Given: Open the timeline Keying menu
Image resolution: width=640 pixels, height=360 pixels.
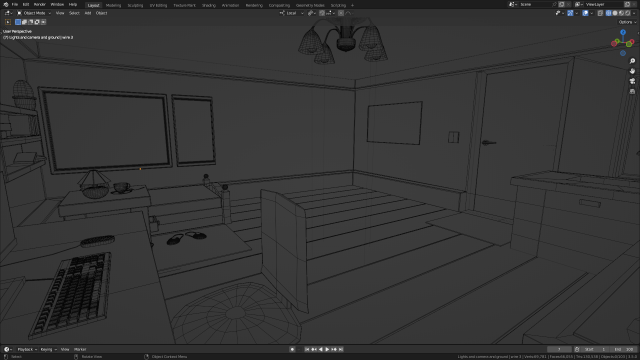Looking at the screenshot, I should pyautogui.click(x=48, y=349).
